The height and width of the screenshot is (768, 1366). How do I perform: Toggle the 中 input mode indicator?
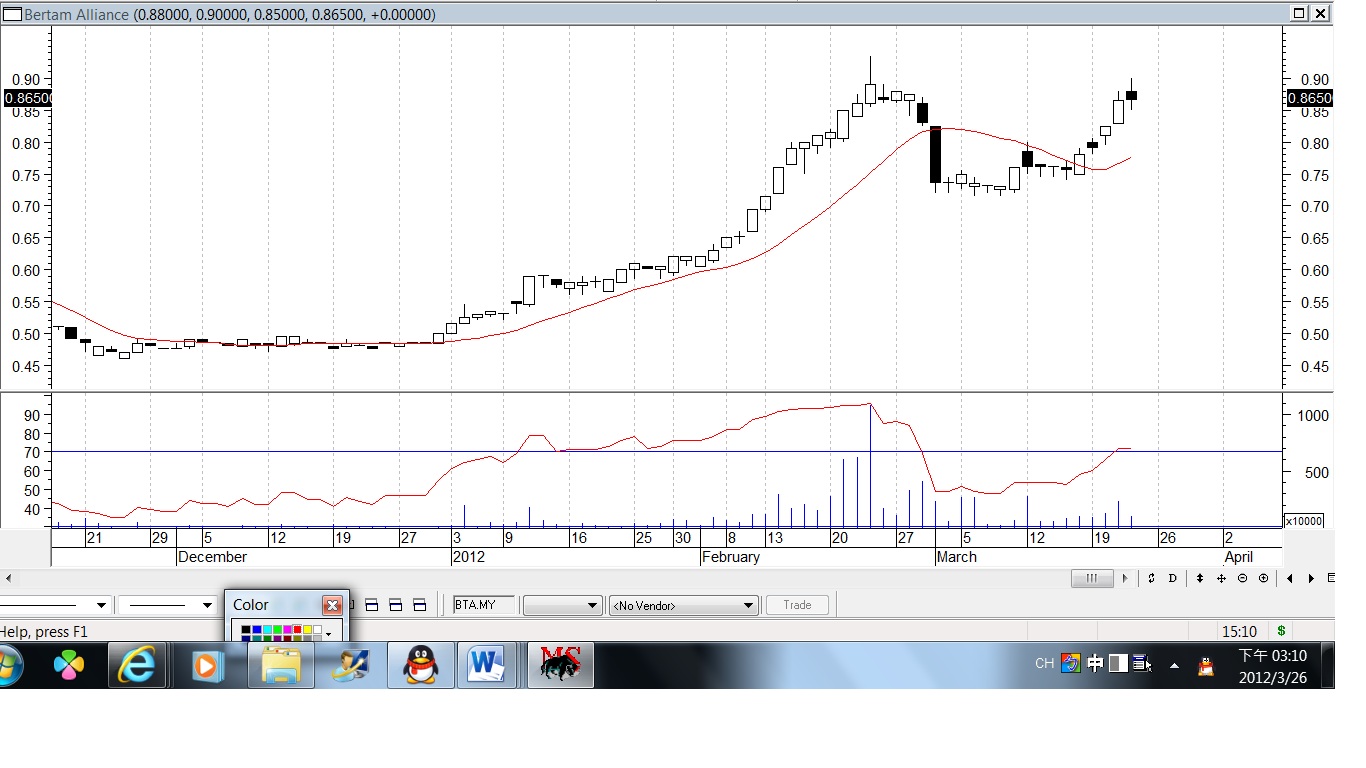(x=1095, y=663)
